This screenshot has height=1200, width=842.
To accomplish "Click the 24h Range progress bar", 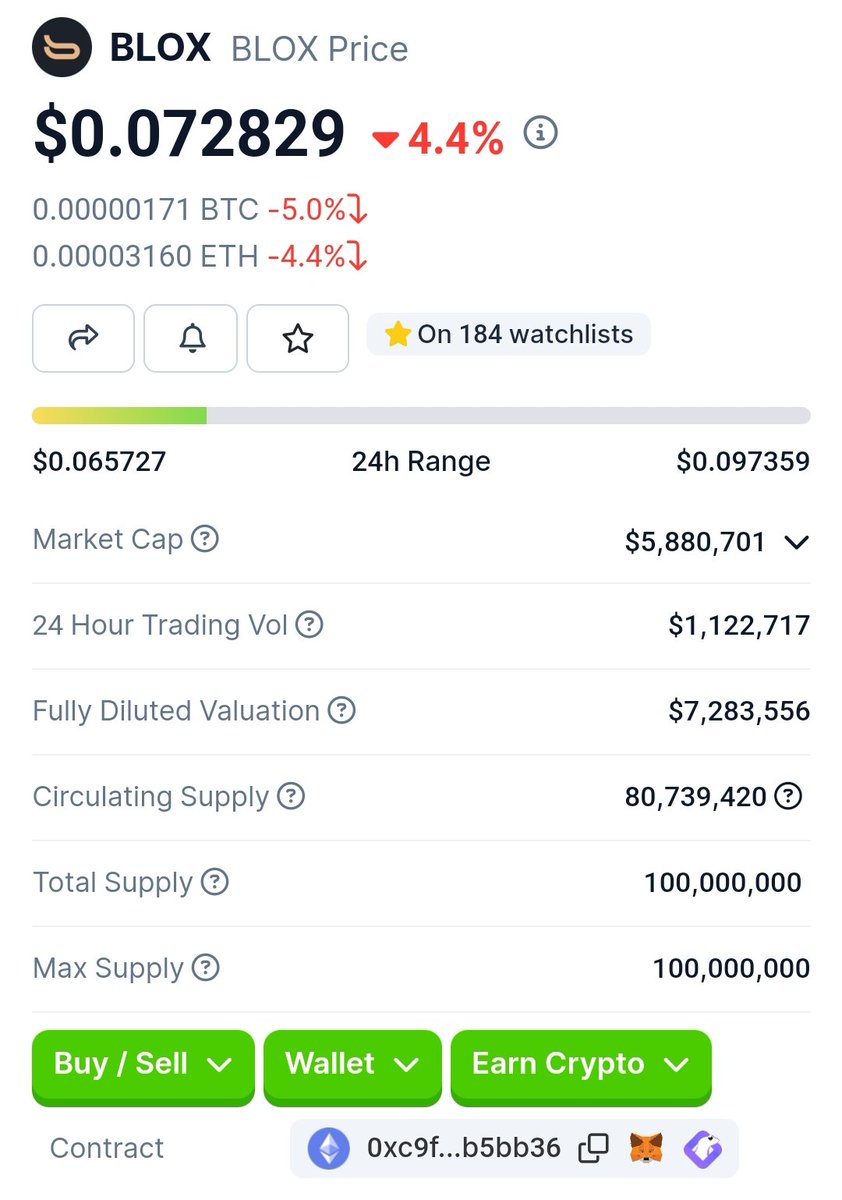I will tap(421, 416).
